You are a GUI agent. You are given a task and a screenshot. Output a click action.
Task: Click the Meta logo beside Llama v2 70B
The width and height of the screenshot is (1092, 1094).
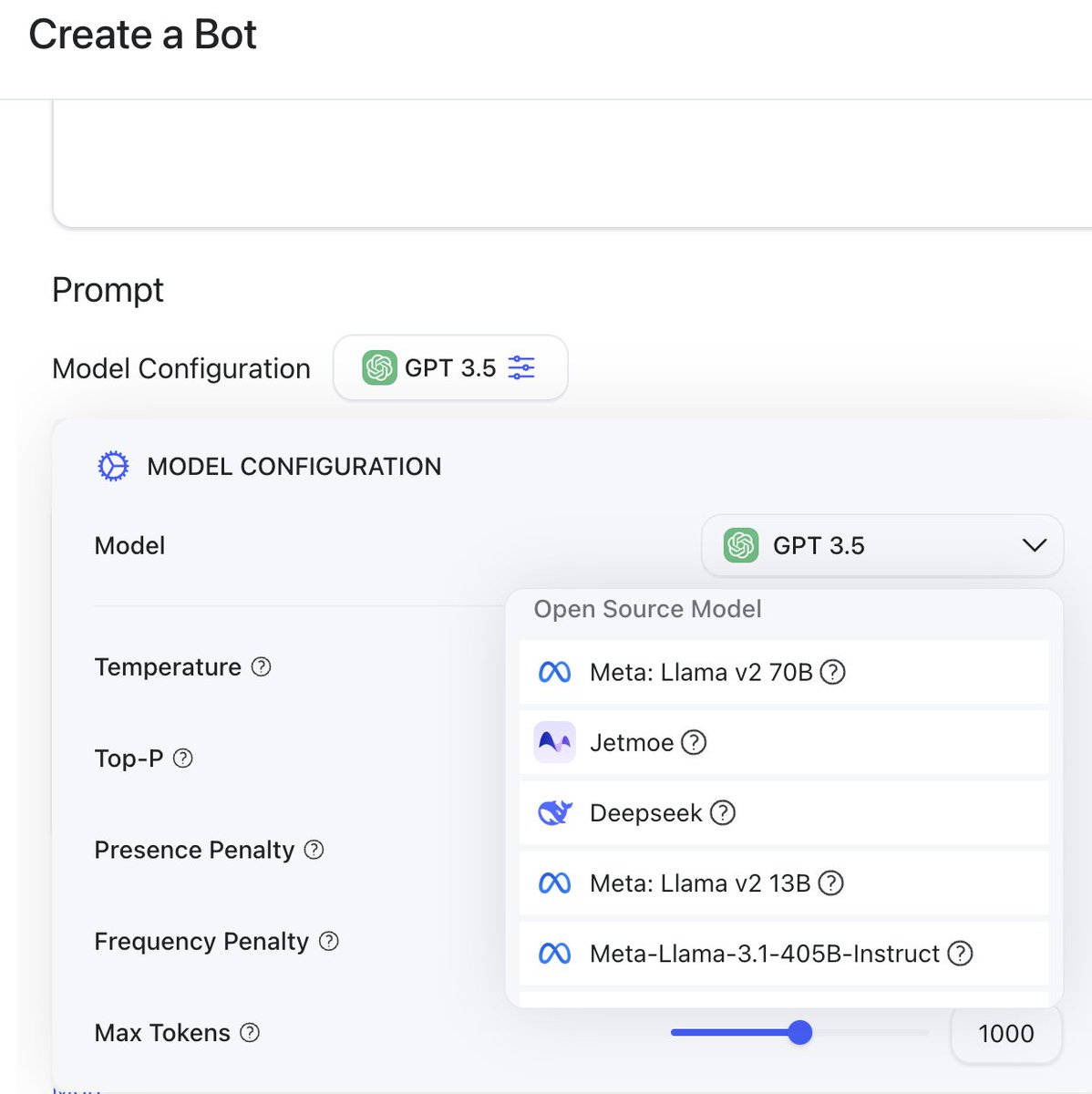(x=554, y=672)
